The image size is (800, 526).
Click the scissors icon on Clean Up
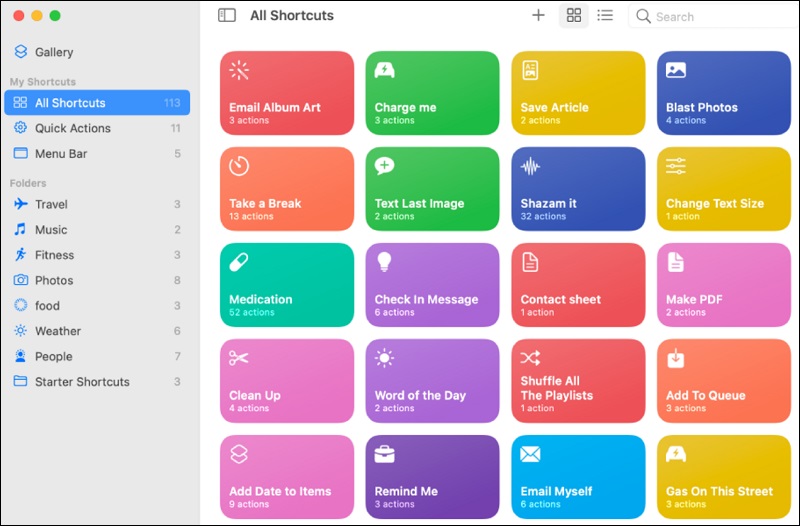[x=239, y=358]
